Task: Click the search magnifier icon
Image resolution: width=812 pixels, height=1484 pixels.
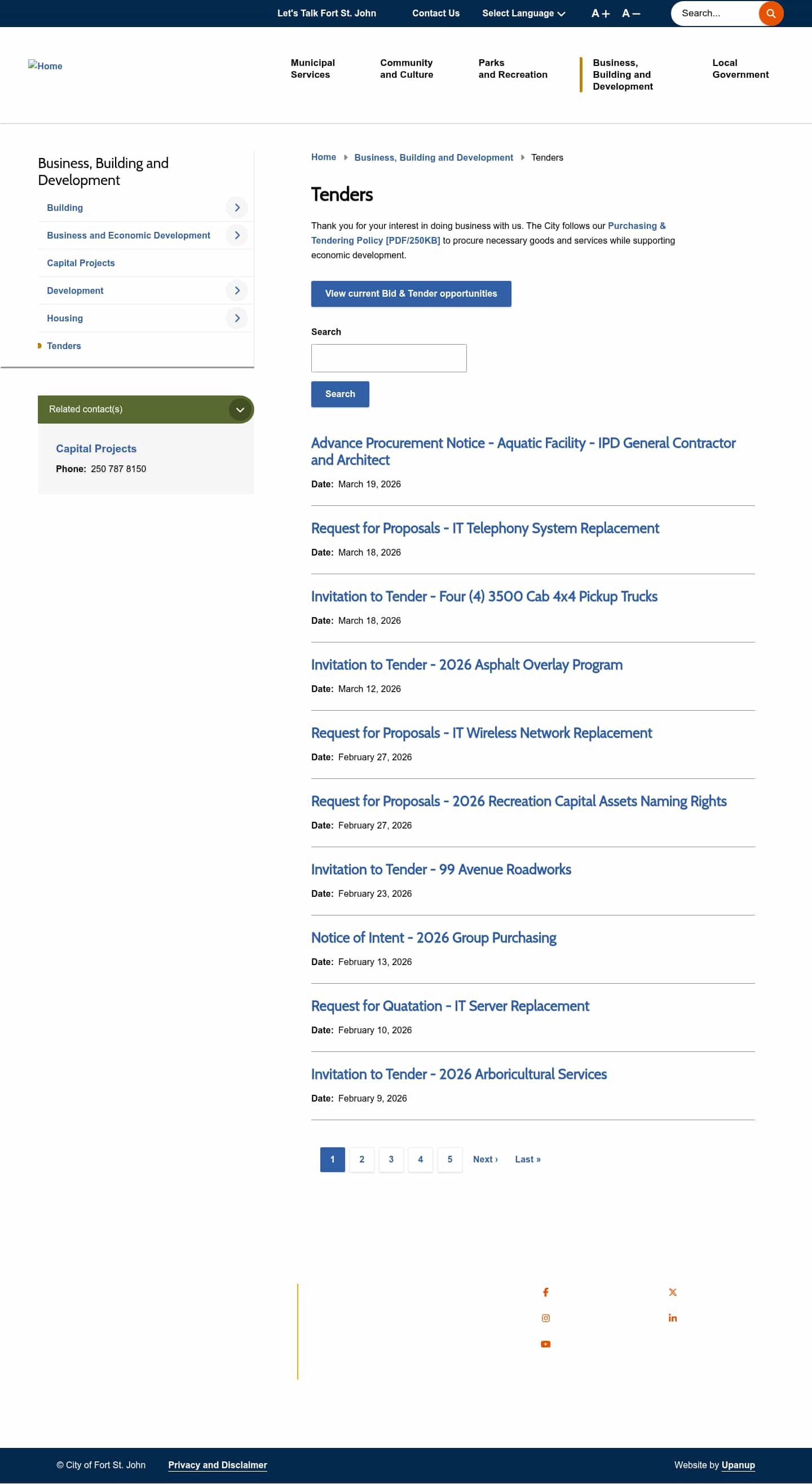Action: tap(770, 12)
